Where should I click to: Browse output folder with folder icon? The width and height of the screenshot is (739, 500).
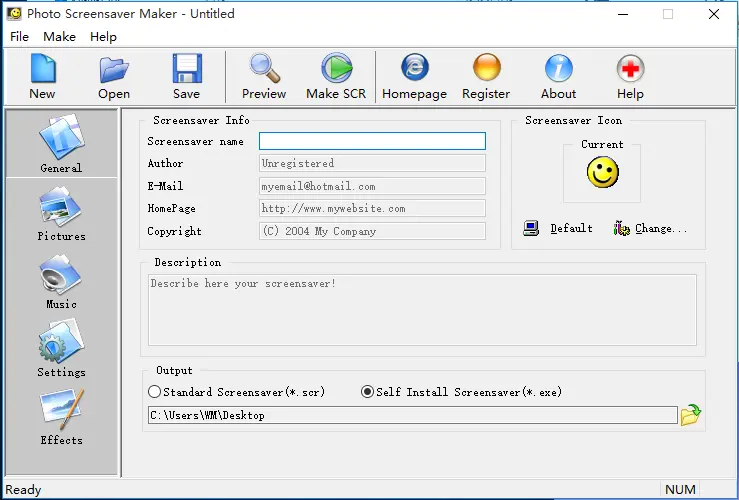690,415
